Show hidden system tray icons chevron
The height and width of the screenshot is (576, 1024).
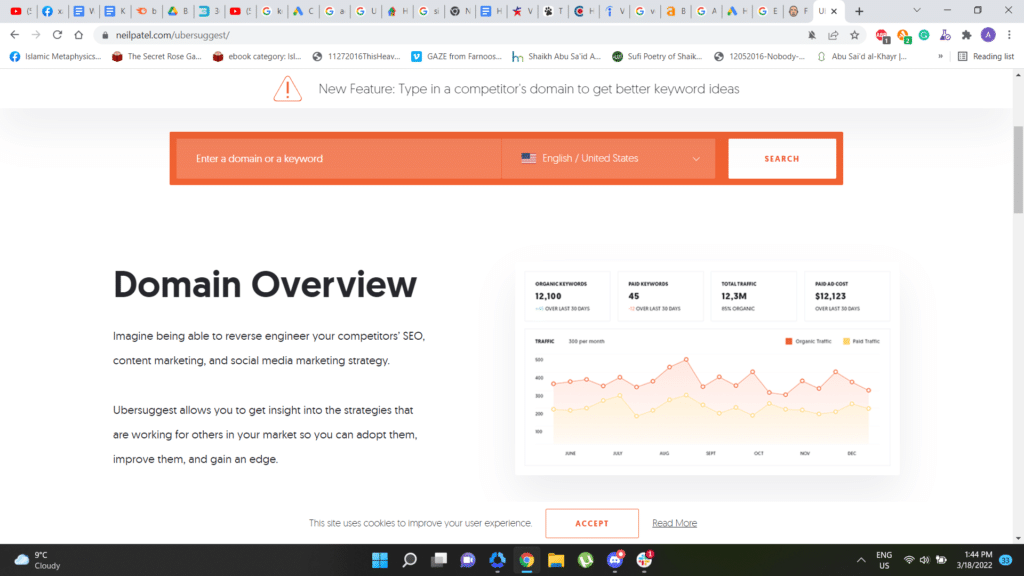pyautogui.click(x=861, y=560)
